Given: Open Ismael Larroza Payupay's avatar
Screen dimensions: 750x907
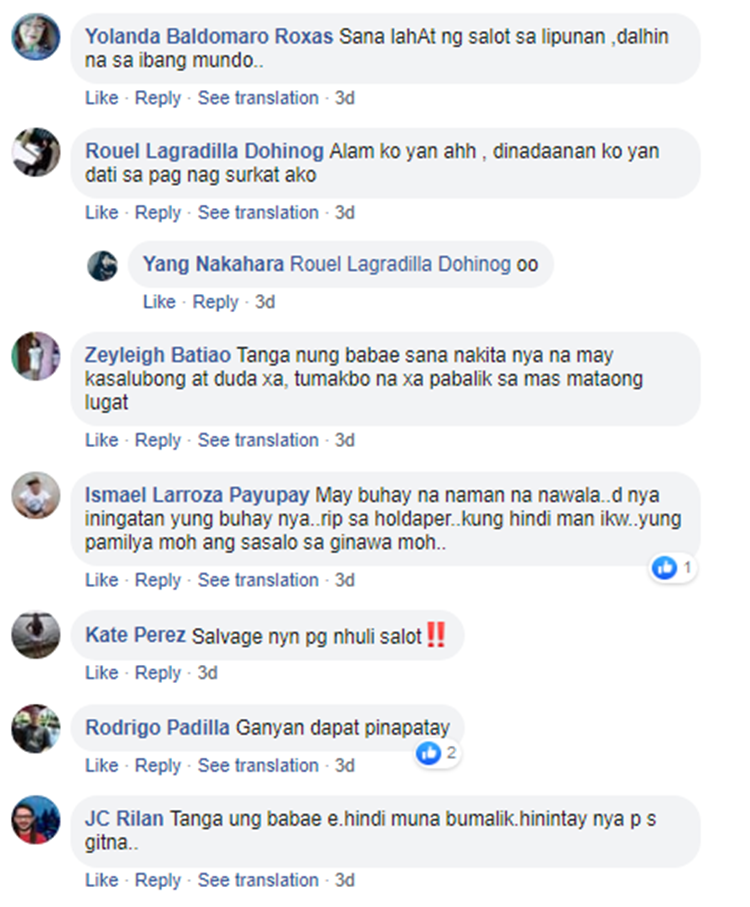Looking at the screenshot, I should 36,495.
